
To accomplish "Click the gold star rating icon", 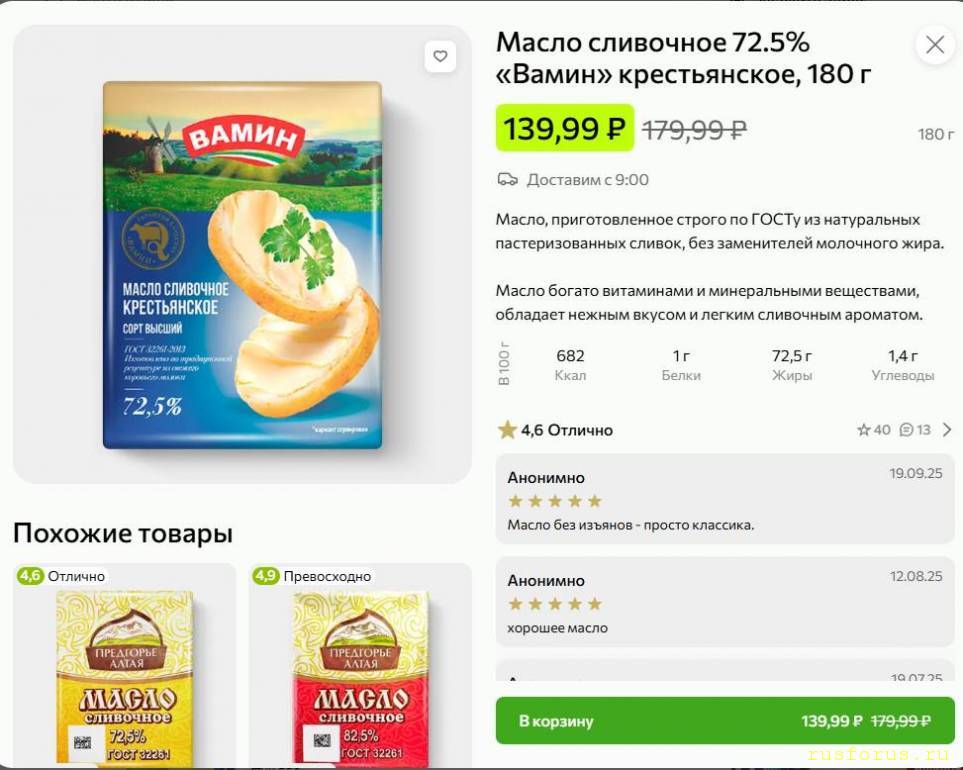I will [x=507, y=430].
